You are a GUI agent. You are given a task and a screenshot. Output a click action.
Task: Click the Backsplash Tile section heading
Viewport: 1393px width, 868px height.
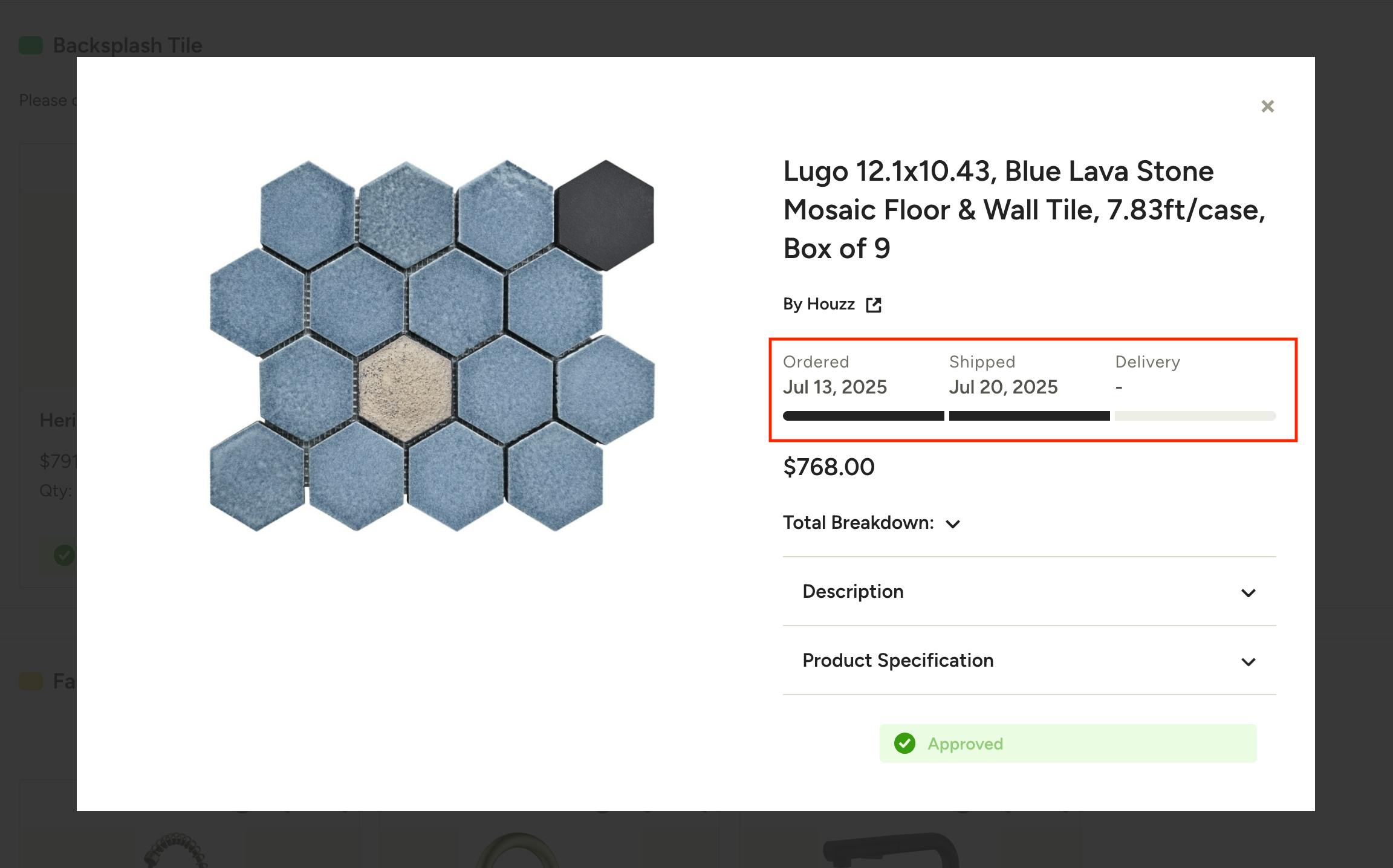click(x=128, y=45)
